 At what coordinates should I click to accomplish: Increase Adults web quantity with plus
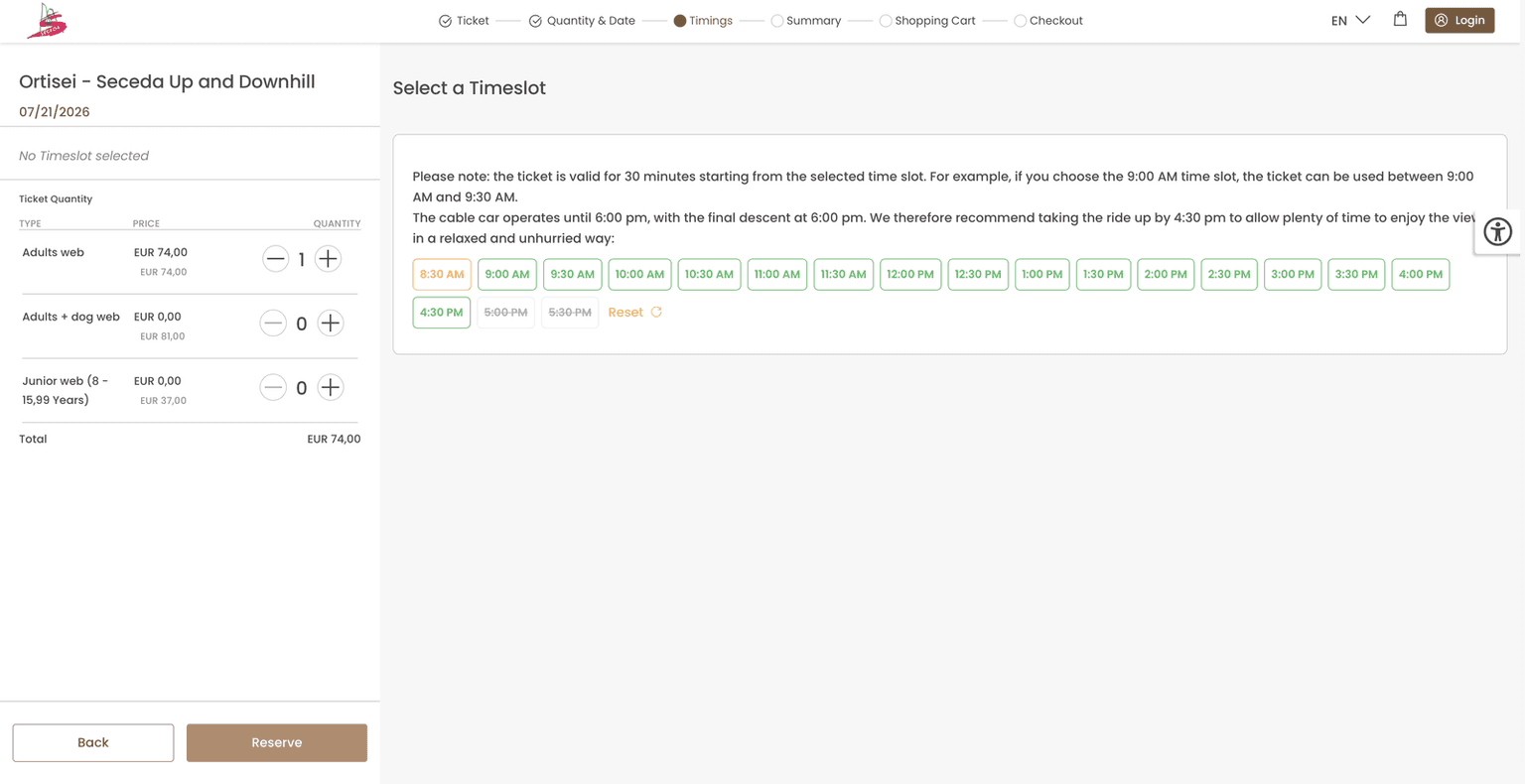328,259
